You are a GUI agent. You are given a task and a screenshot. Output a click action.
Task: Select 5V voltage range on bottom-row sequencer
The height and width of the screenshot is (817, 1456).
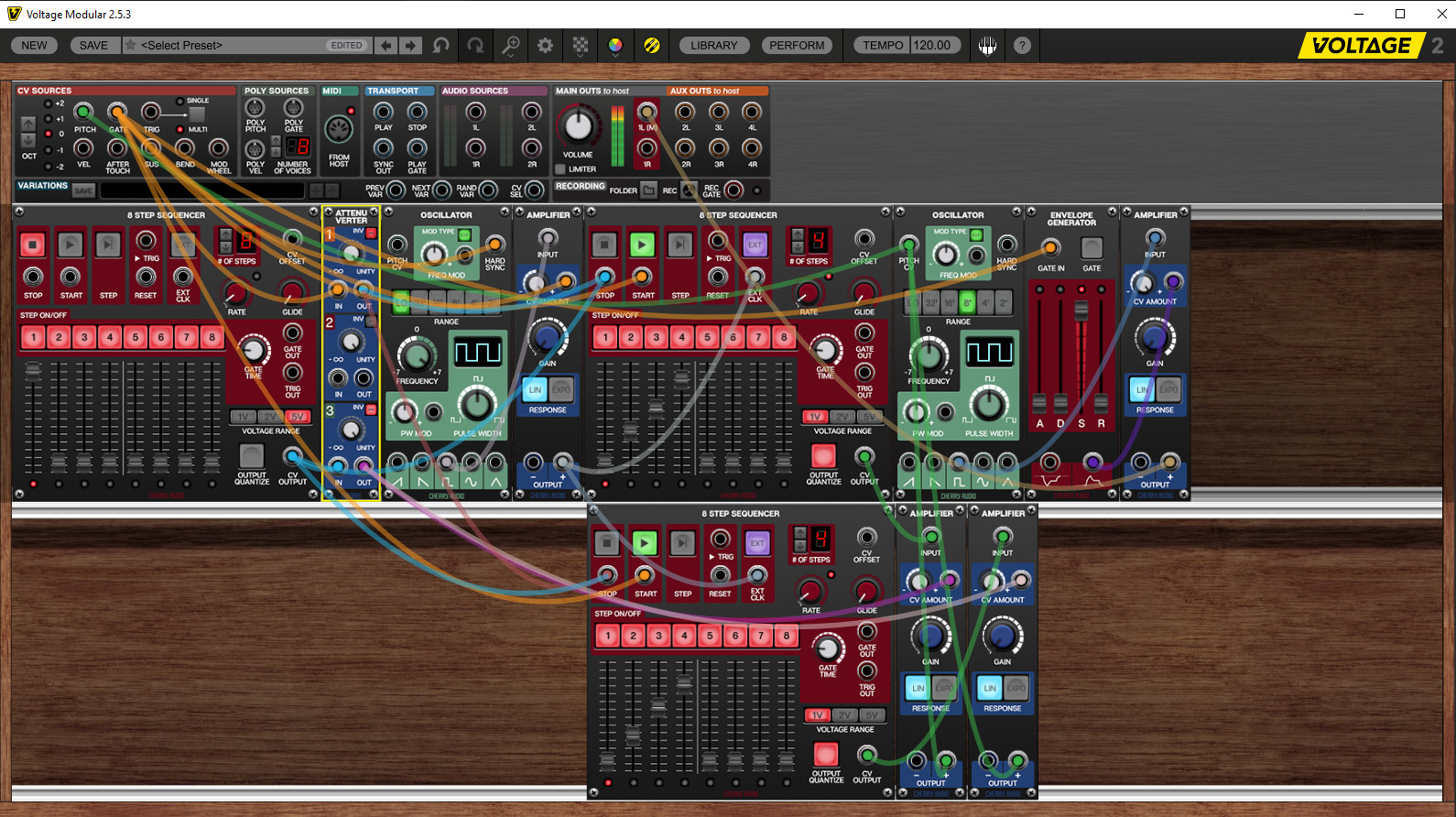tap(871, 715)
